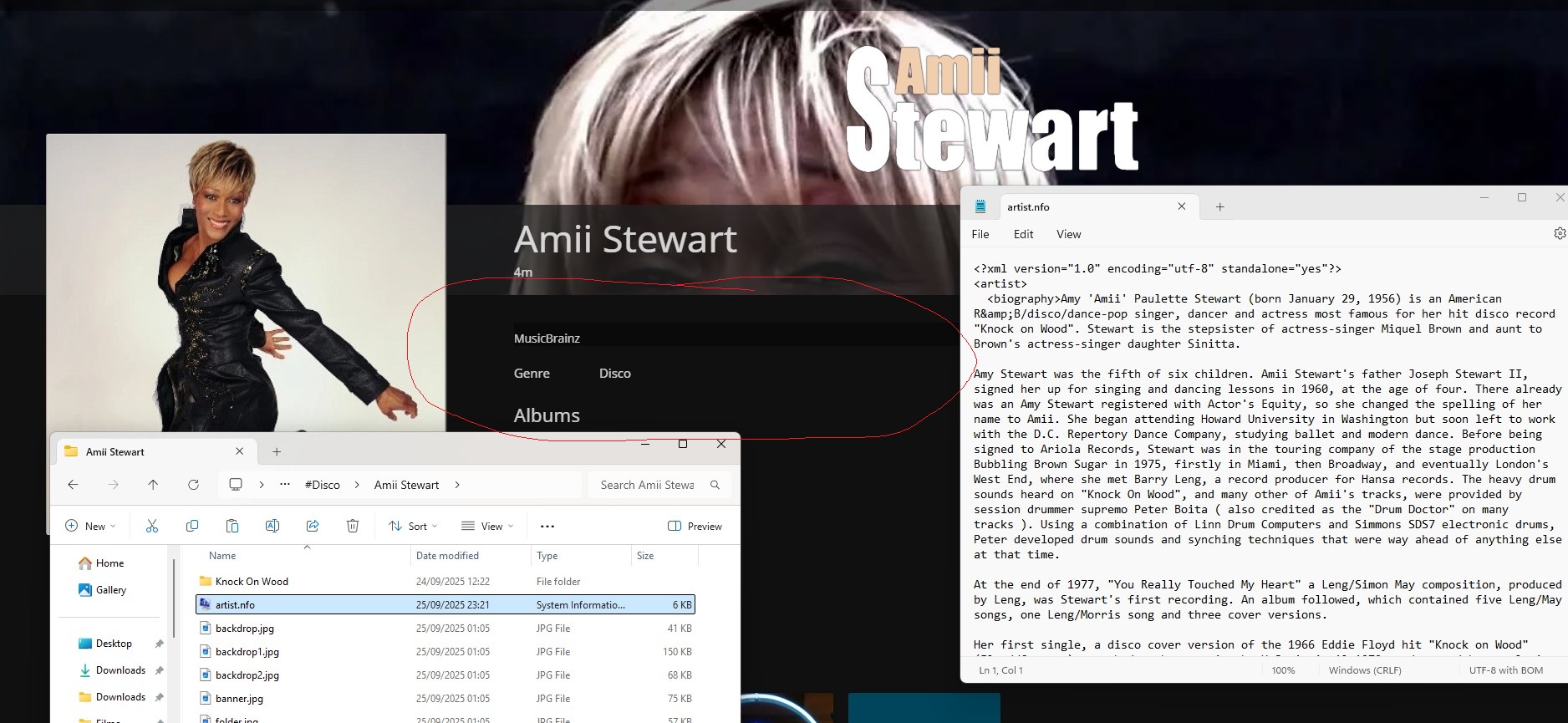Open the File menu in Notepad

980,234
